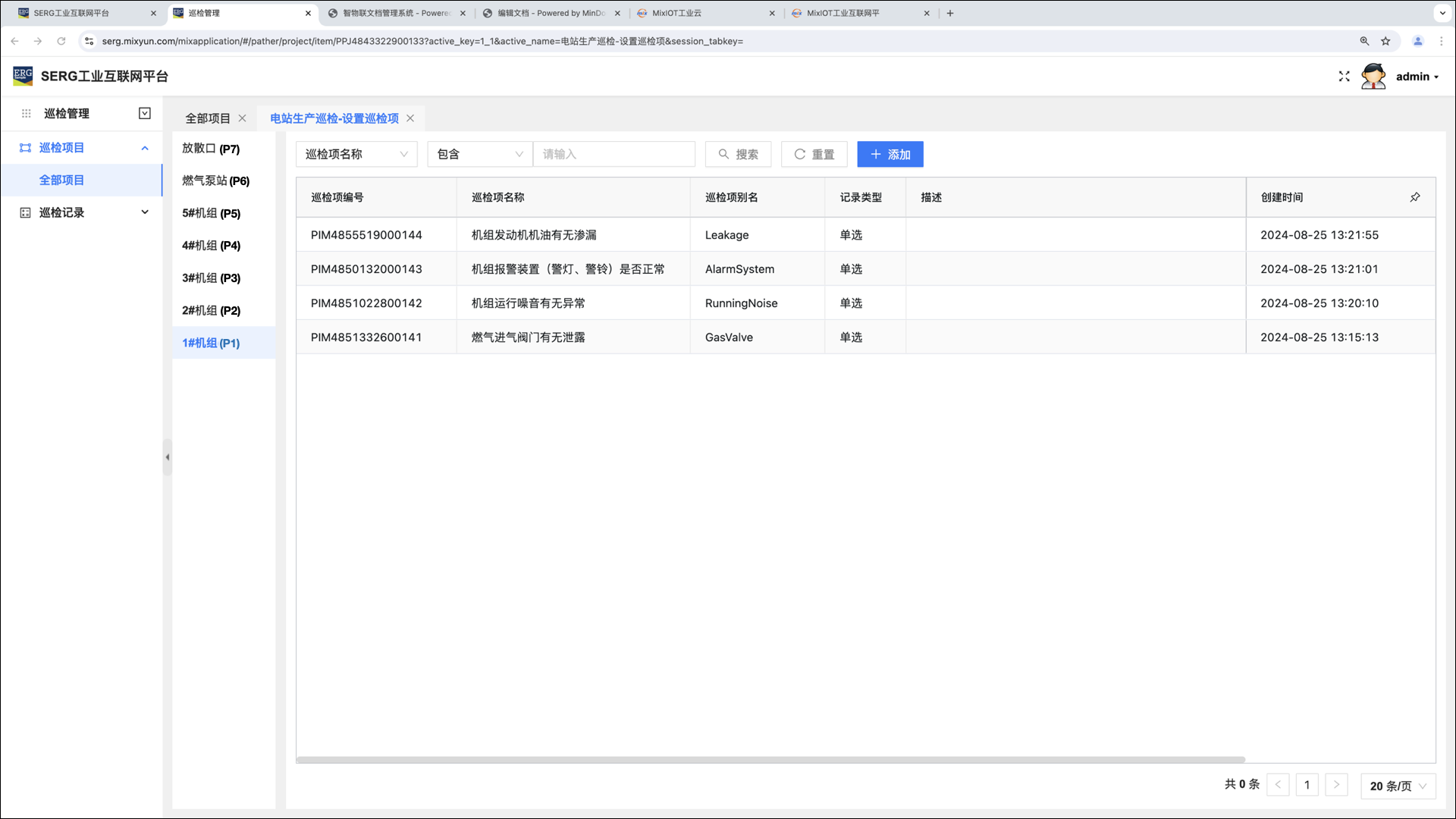The image size is (1456, 819).
Task: Bookmark page with the star icon
Action: tap(1385, 41)
